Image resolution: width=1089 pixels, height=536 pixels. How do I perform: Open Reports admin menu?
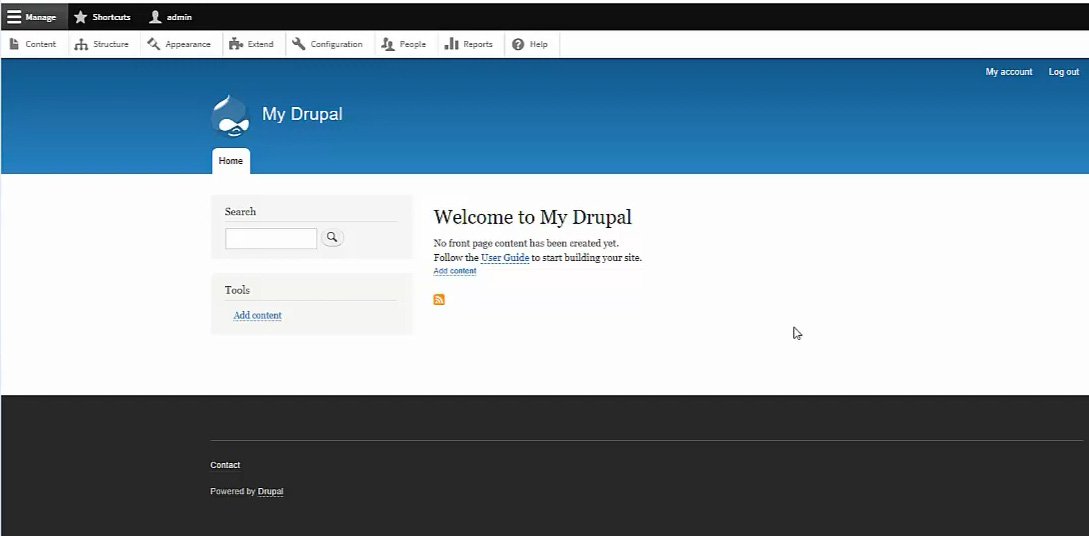(x=469, y=44)
